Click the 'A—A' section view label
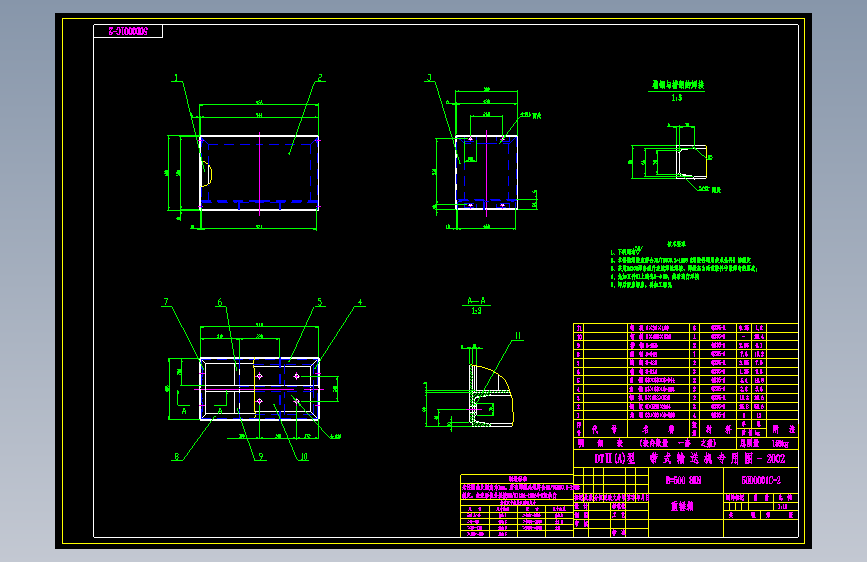The width and height of the screenshot is (867, 562). coord(476,301)
